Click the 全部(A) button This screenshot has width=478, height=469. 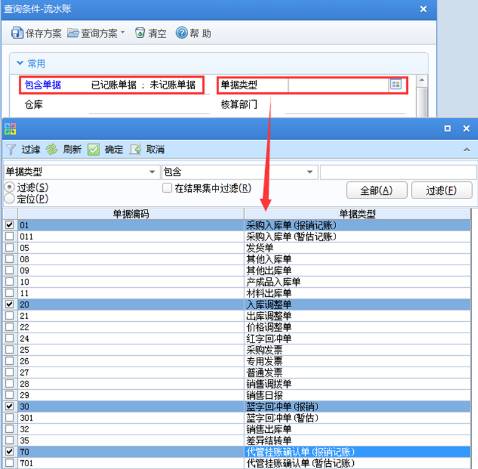[x=377, y=190]
